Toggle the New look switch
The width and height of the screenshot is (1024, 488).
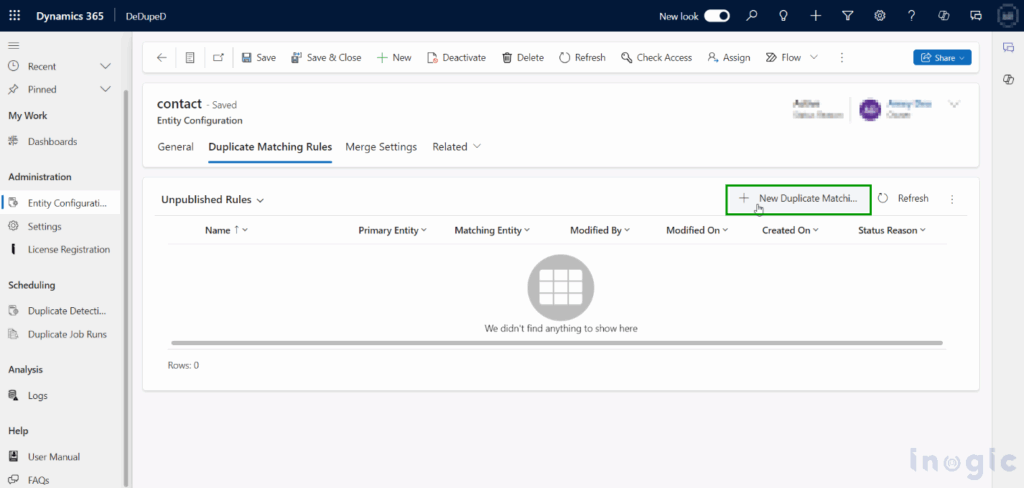click(x=716, y=16)
